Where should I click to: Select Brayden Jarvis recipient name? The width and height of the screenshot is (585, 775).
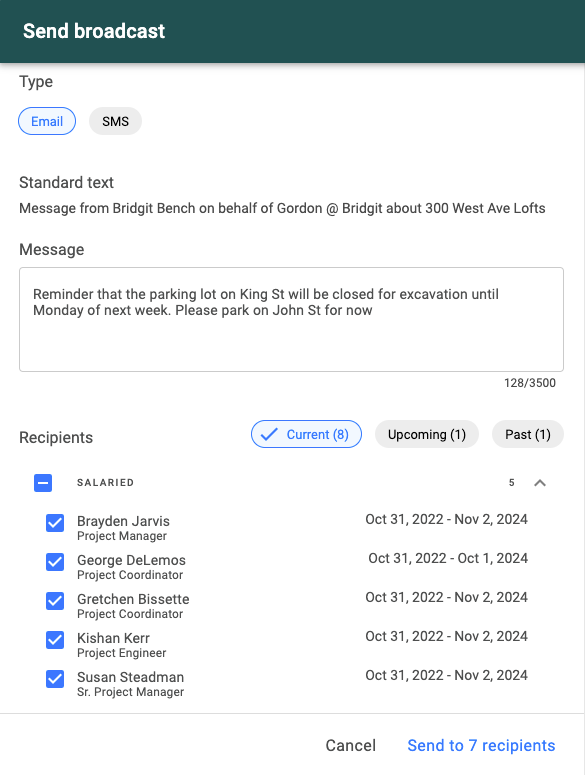pyautogui.click(x=123, y=521)
